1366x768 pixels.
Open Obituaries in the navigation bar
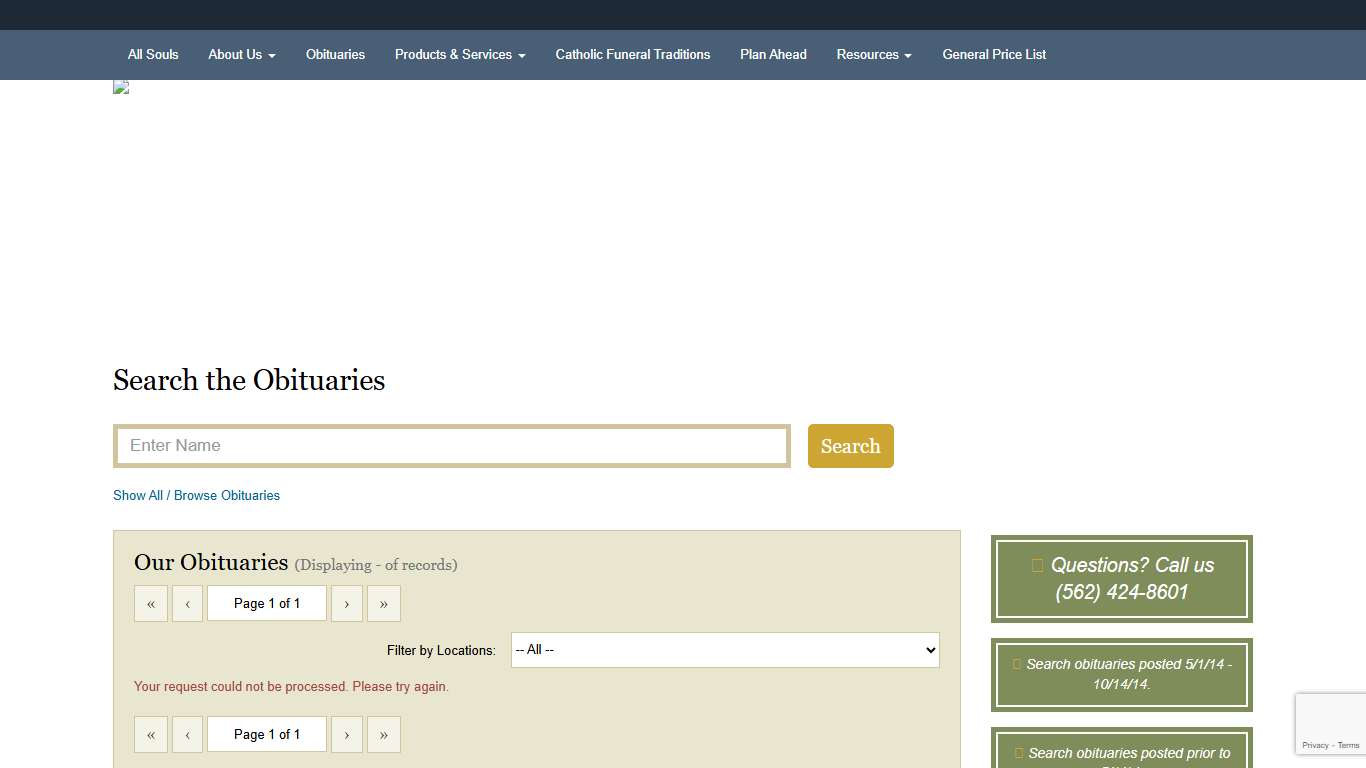coord(335,55)
